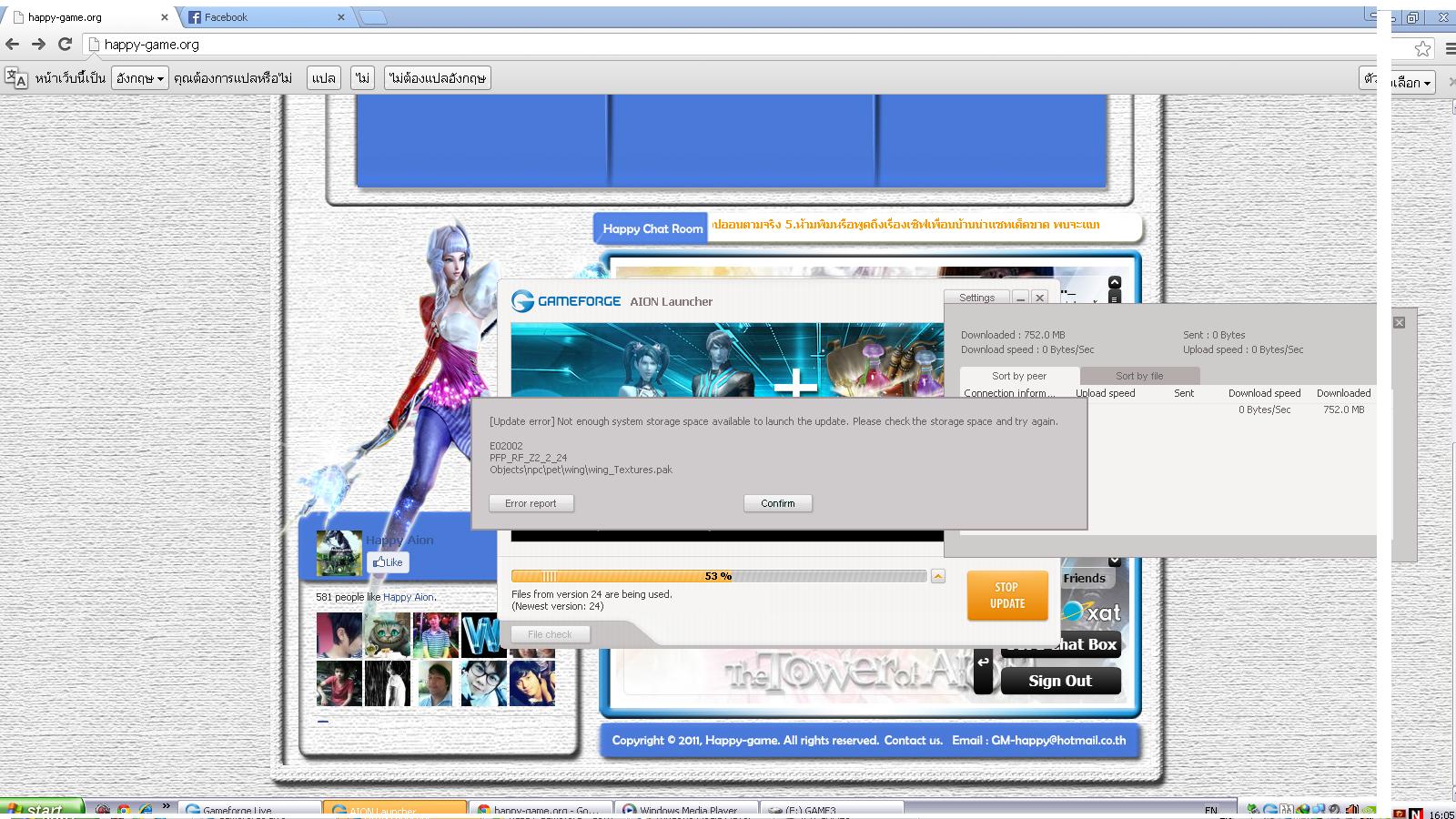1456x819 pixels.
Task: Click the chat box return arrow icon
Action: click(983, 662)
